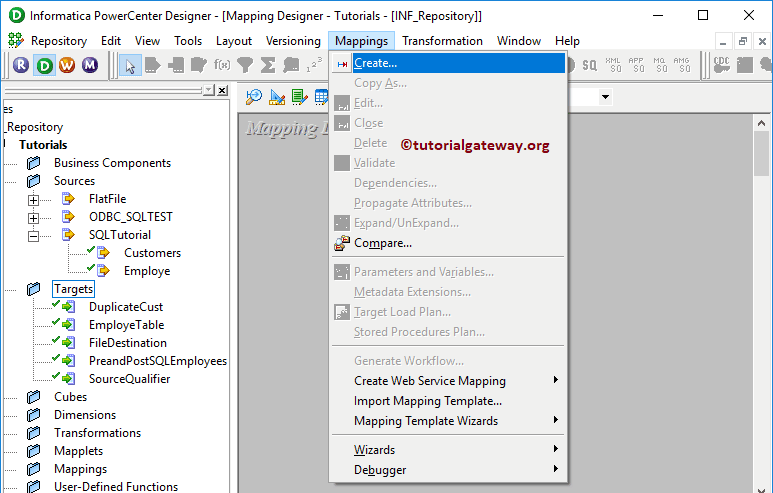Select the EmployeTable target
Viewport: 773px width, 493px height.
(x=126, y=325)
